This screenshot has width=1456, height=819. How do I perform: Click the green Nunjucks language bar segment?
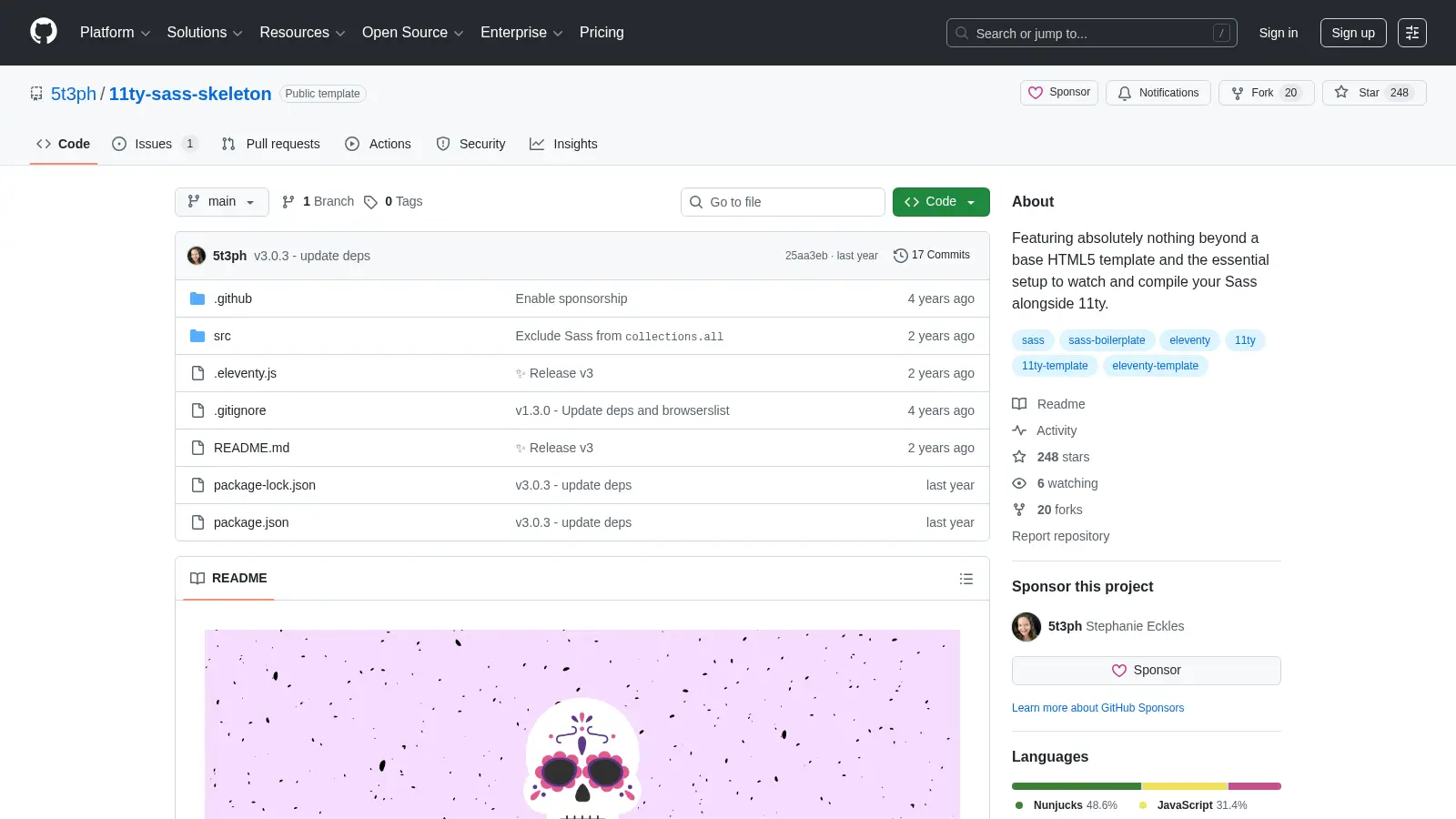(1077, 786)
